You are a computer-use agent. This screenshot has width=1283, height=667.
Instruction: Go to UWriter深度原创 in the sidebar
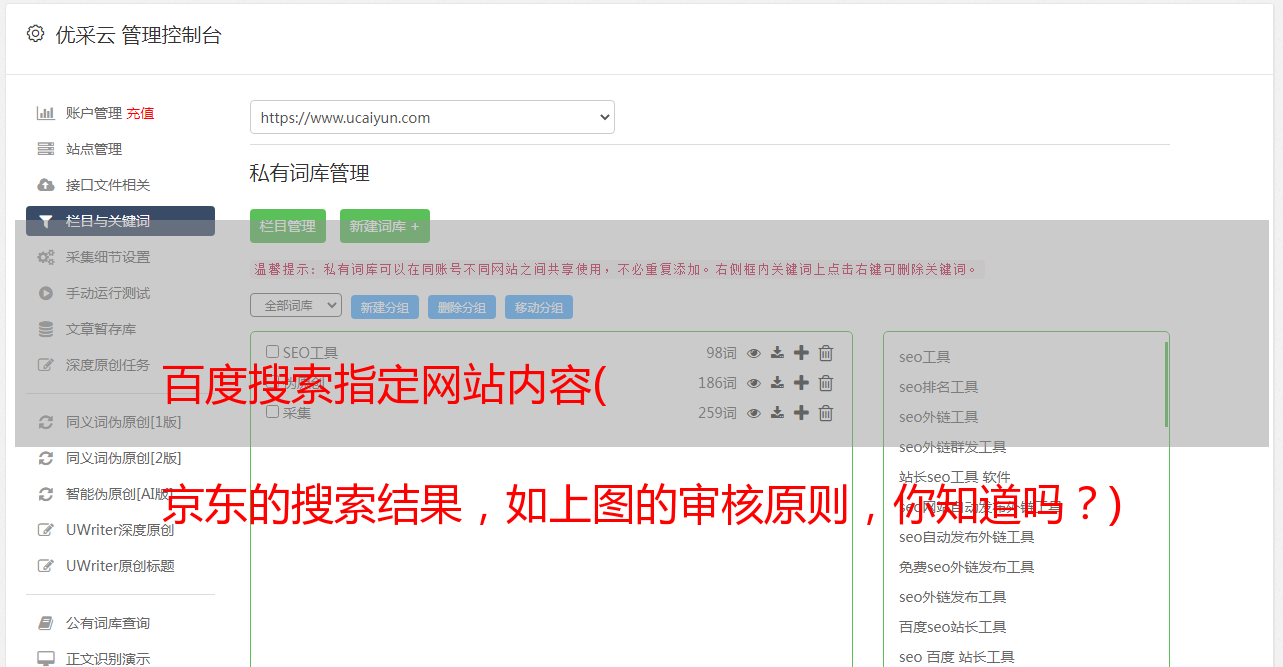[x=120, y=530]
